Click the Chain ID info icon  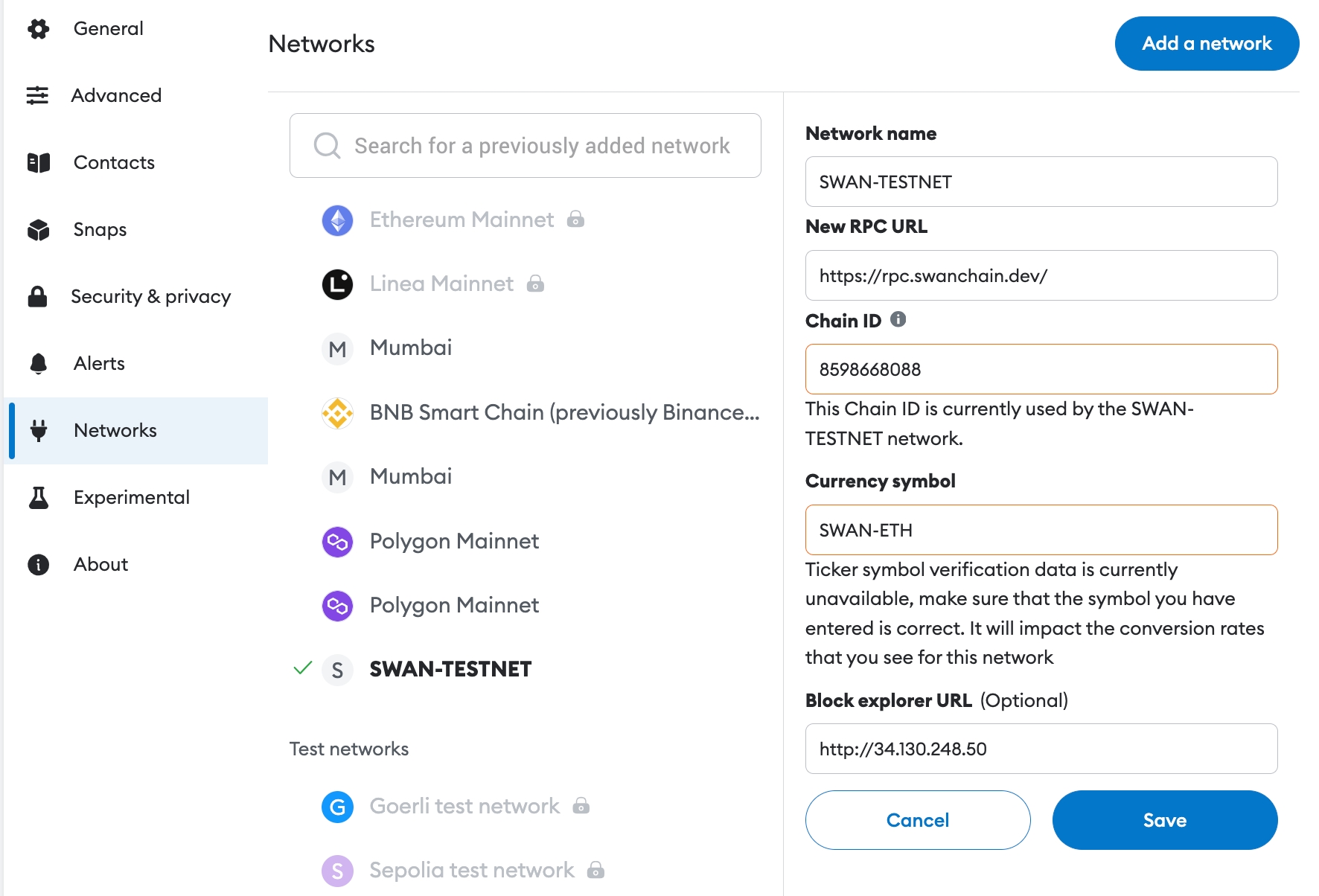898,319
